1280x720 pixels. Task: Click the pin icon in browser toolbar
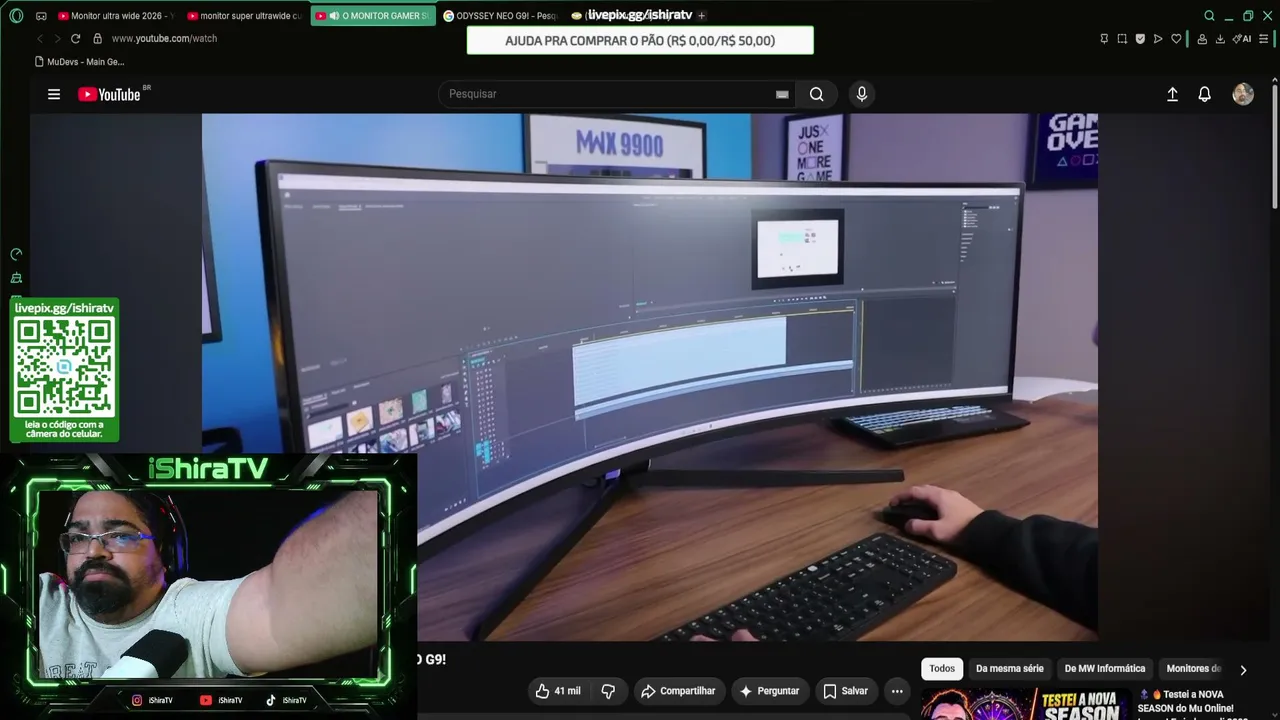click(1104, 39)
